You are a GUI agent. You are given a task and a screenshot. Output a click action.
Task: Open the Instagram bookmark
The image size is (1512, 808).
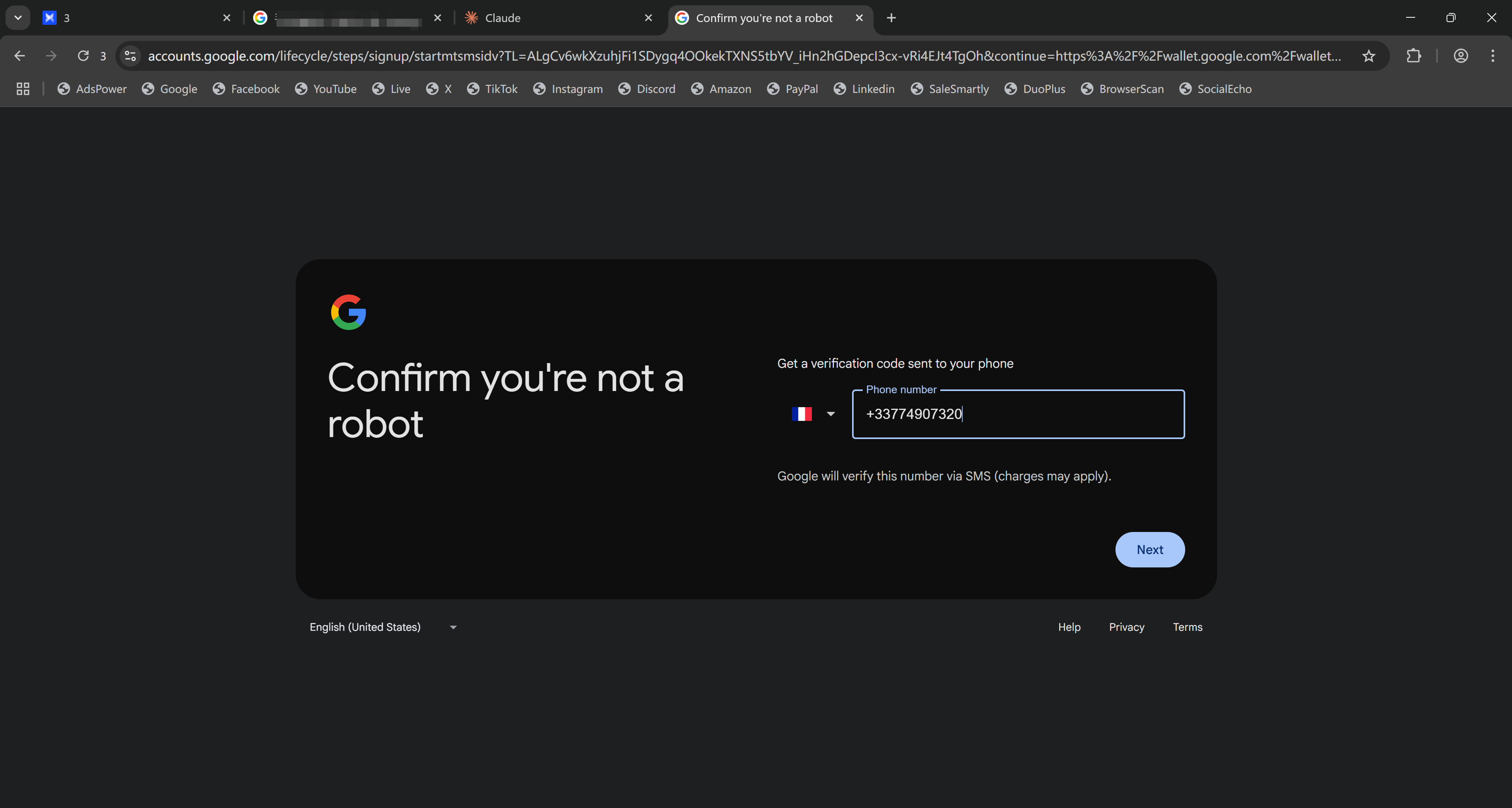coord(568,89)
